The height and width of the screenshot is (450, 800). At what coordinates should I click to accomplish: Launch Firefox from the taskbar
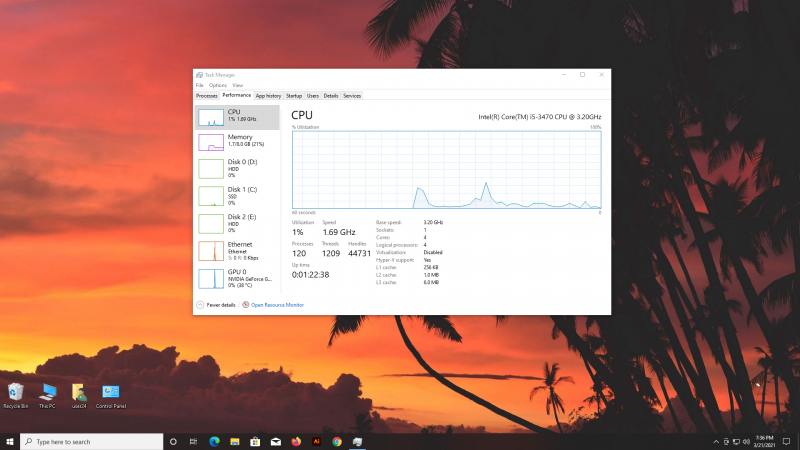click(x=296, y=441)
